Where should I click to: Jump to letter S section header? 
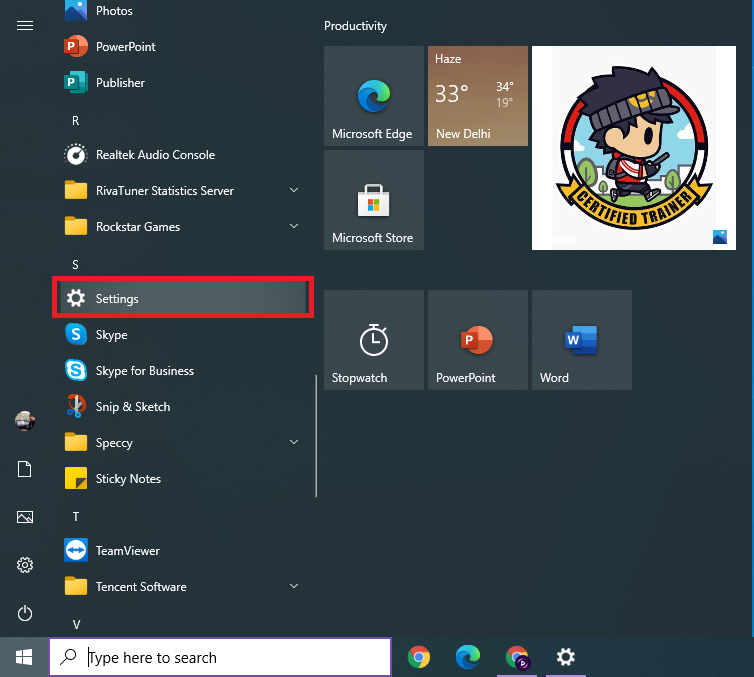pos(75,264)
